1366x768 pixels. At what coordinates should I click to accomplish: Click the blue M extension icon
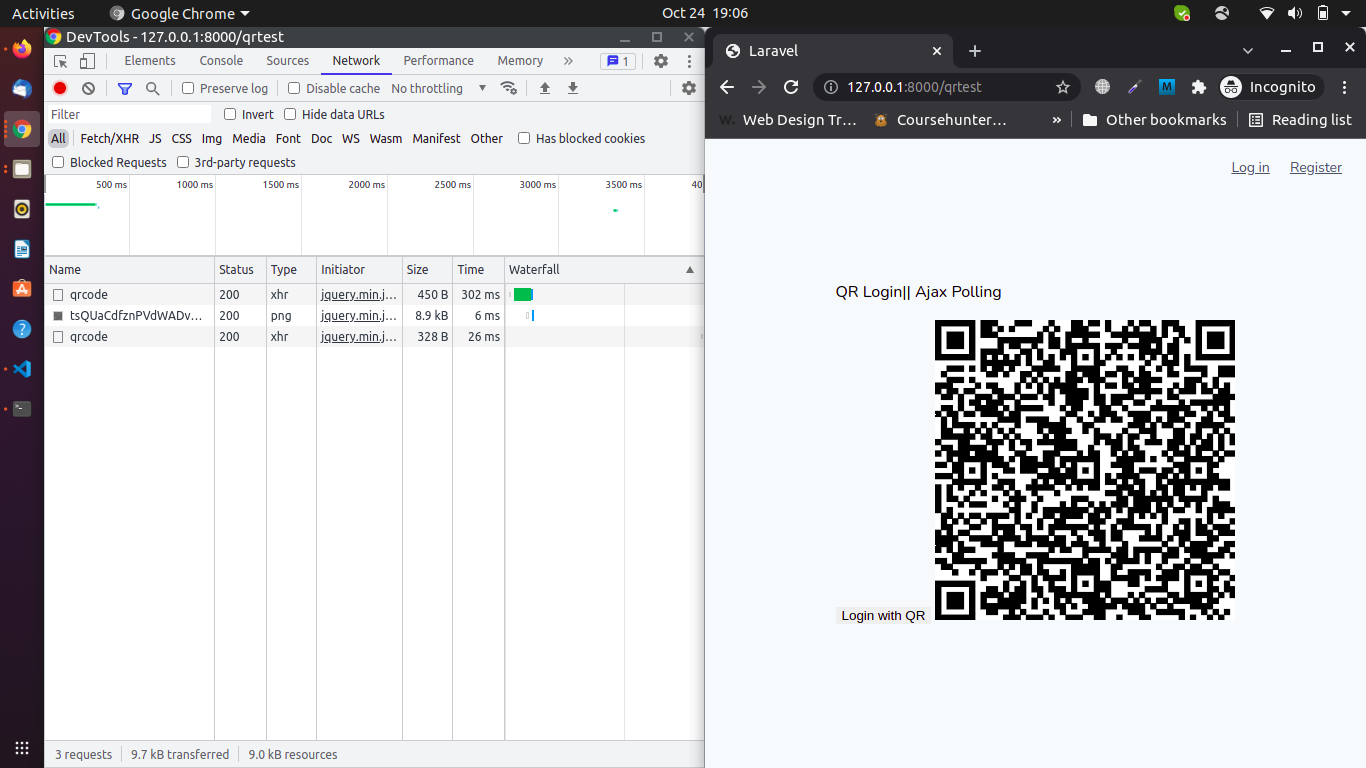point(1166,87)
